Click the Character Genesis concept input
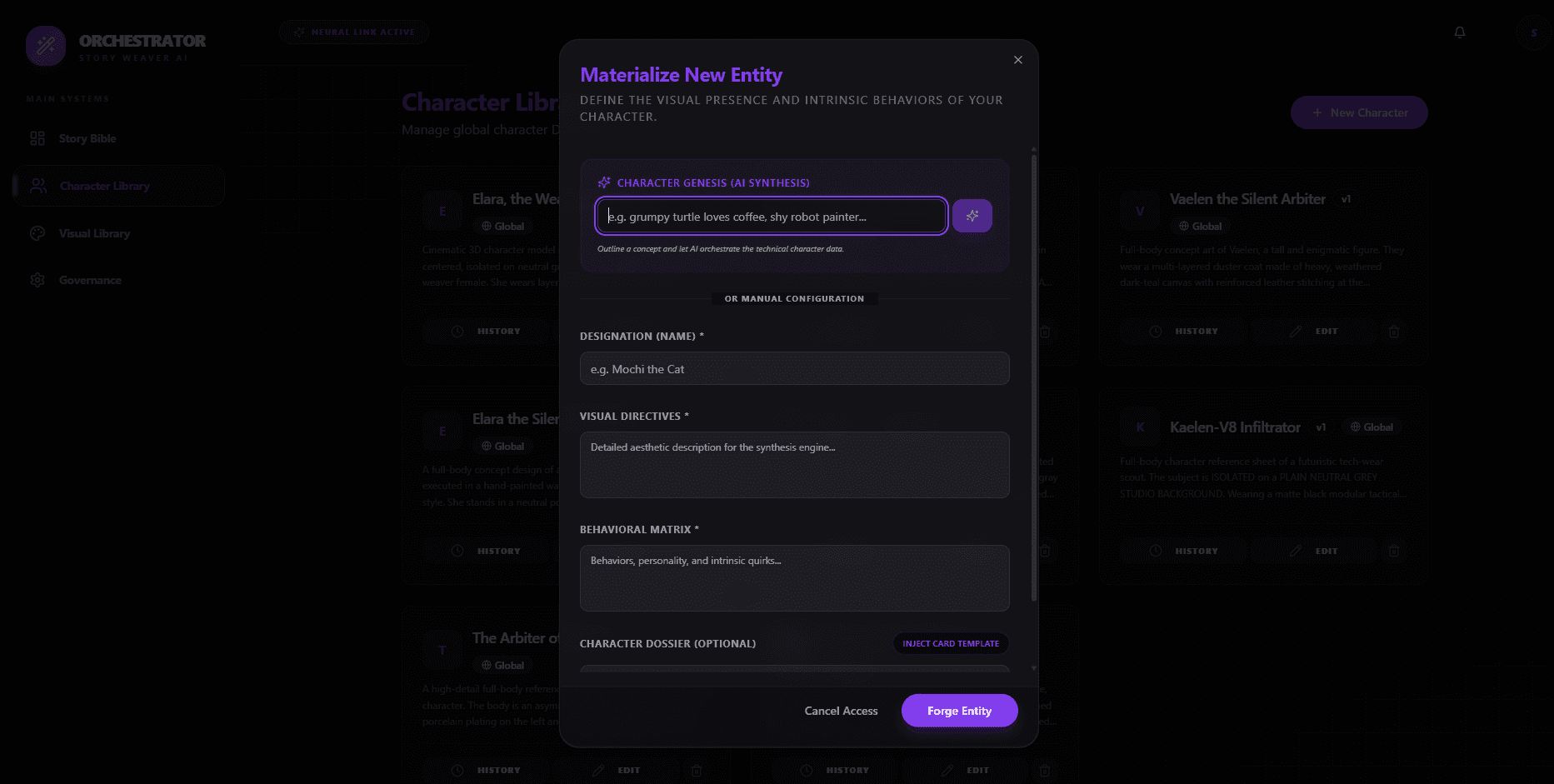Viewport: 1554px width, 784px height. (x=771, y=217)
